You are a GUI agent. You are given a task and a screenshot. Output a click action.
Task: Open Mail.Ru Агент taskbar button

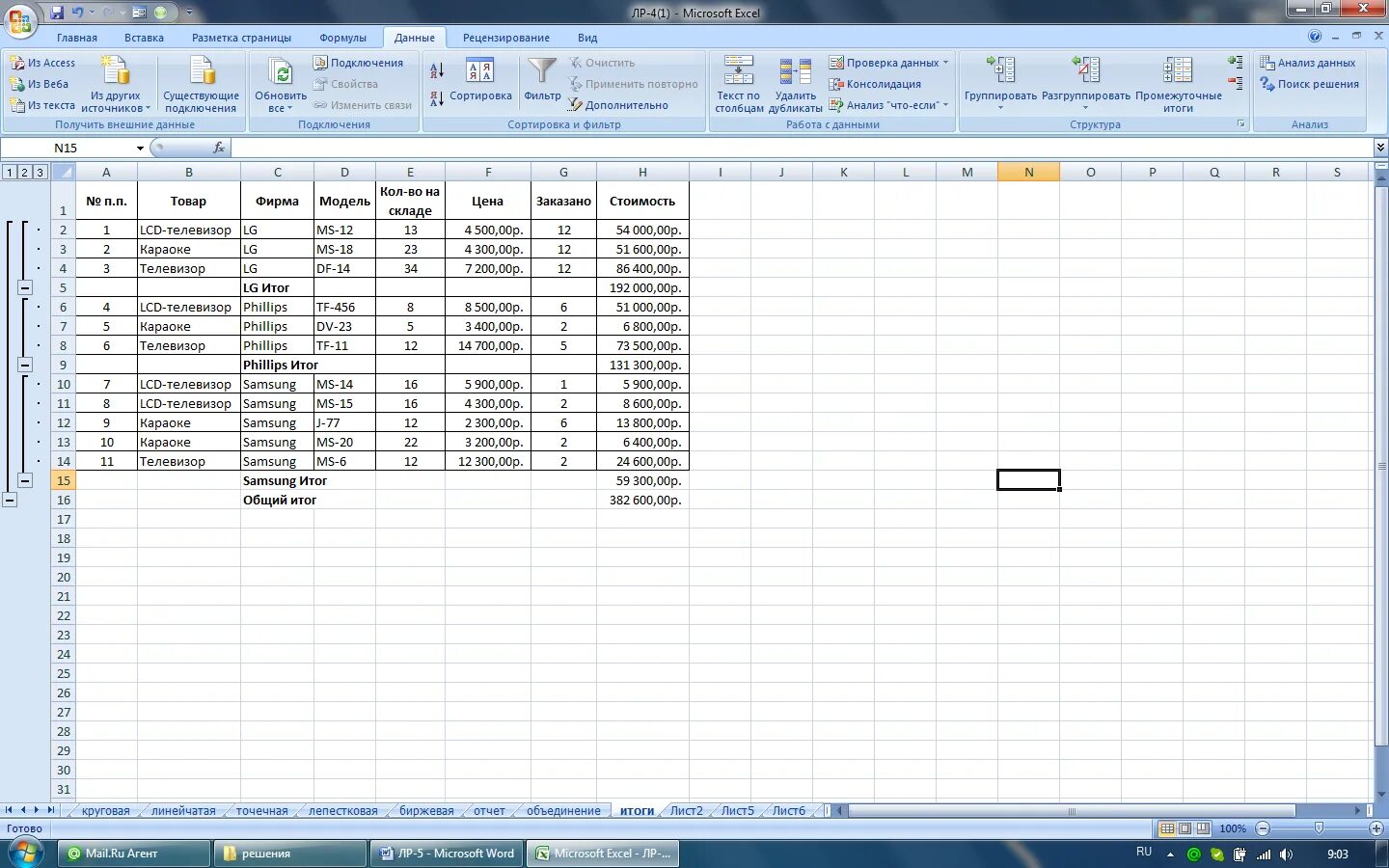[x=135, y=854]
